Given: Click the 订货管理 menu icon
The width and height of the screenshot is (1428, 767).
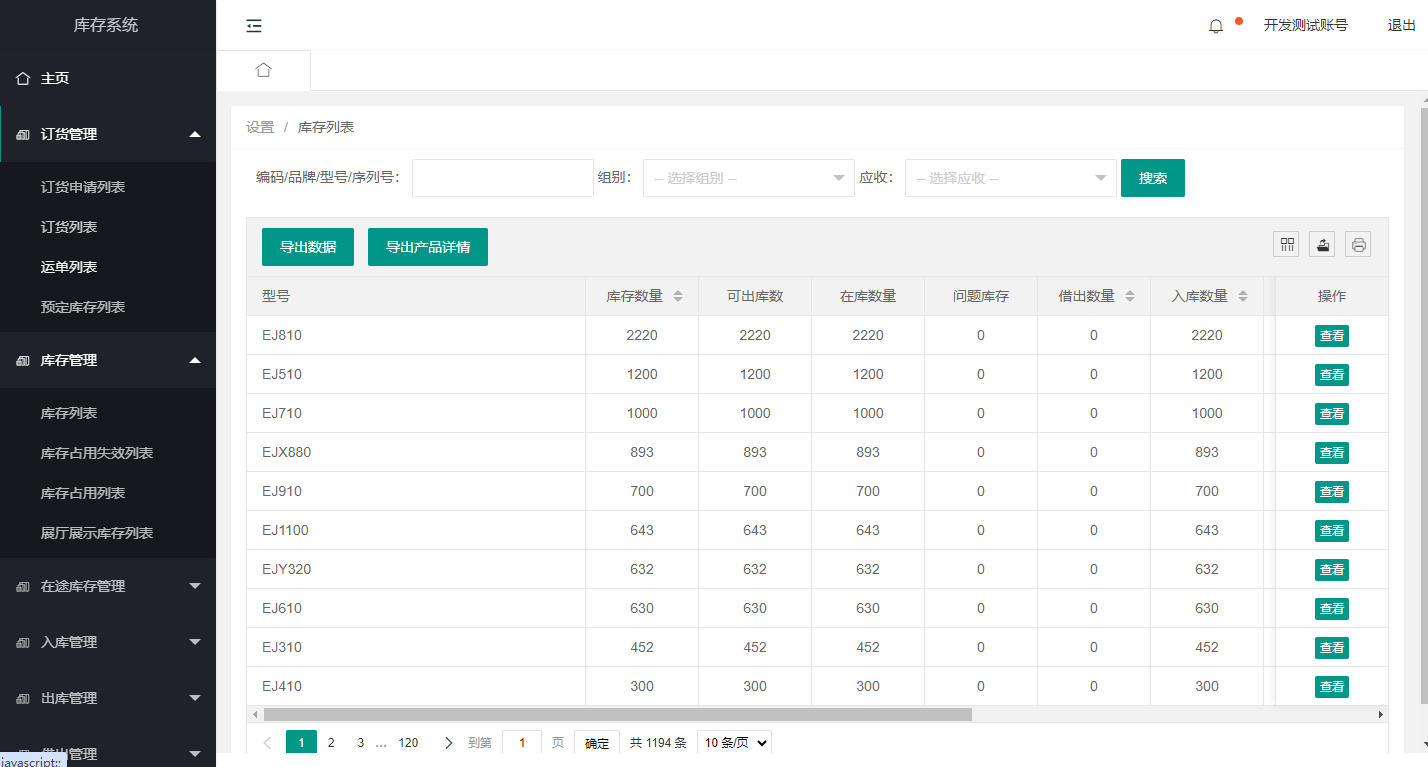Looking at the screenshot, I should (x=23, y=134).
